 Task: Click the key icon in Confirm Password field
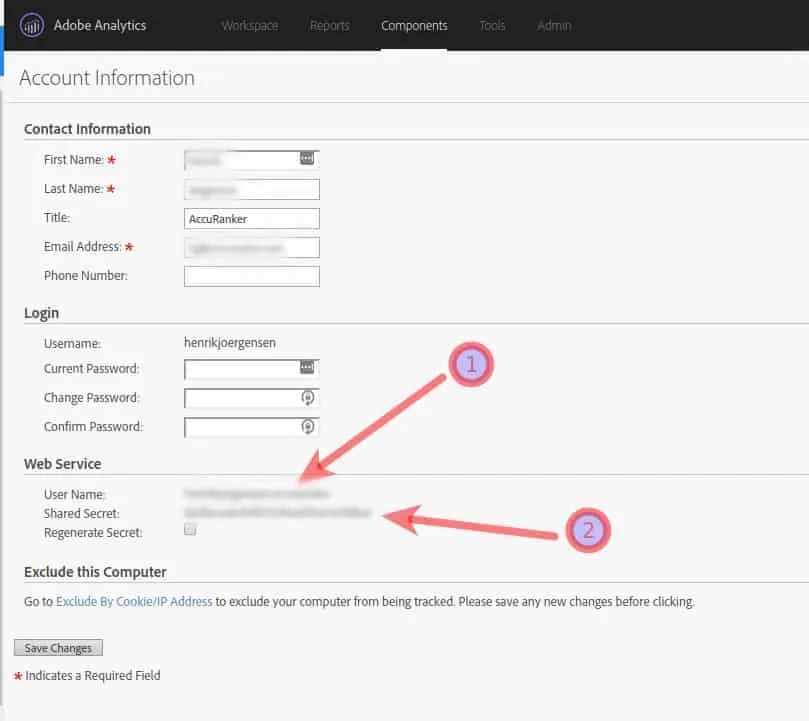click(308, 427)
